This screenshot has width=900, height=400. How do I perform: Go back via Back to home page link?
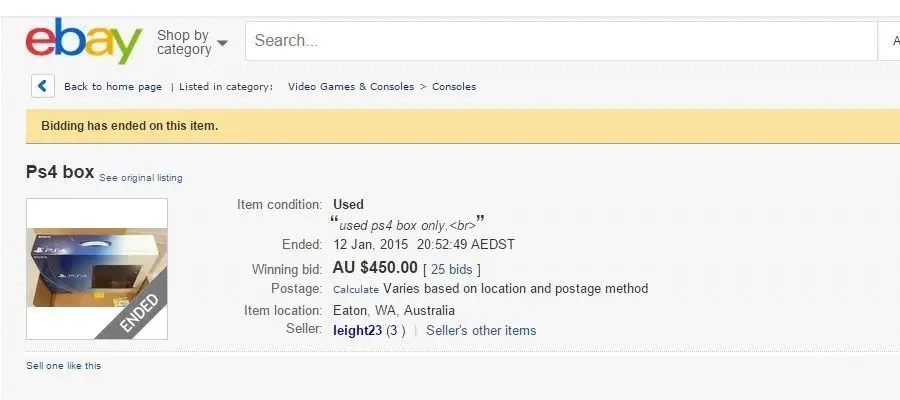[x=113, y=87]
